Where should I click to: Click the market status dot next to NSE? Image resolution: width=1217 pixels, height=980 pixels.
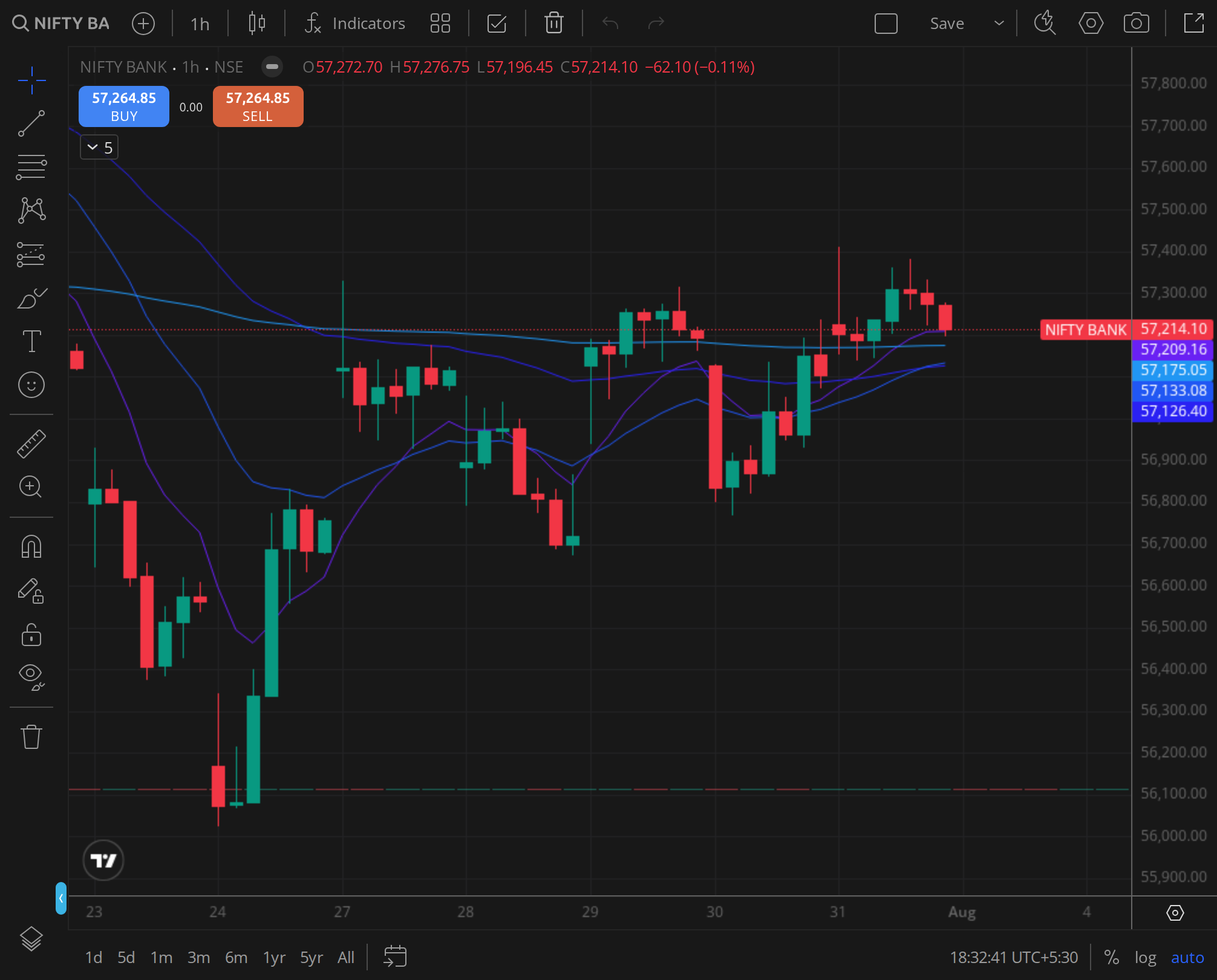pyautogui.click(x=272, y=67)
